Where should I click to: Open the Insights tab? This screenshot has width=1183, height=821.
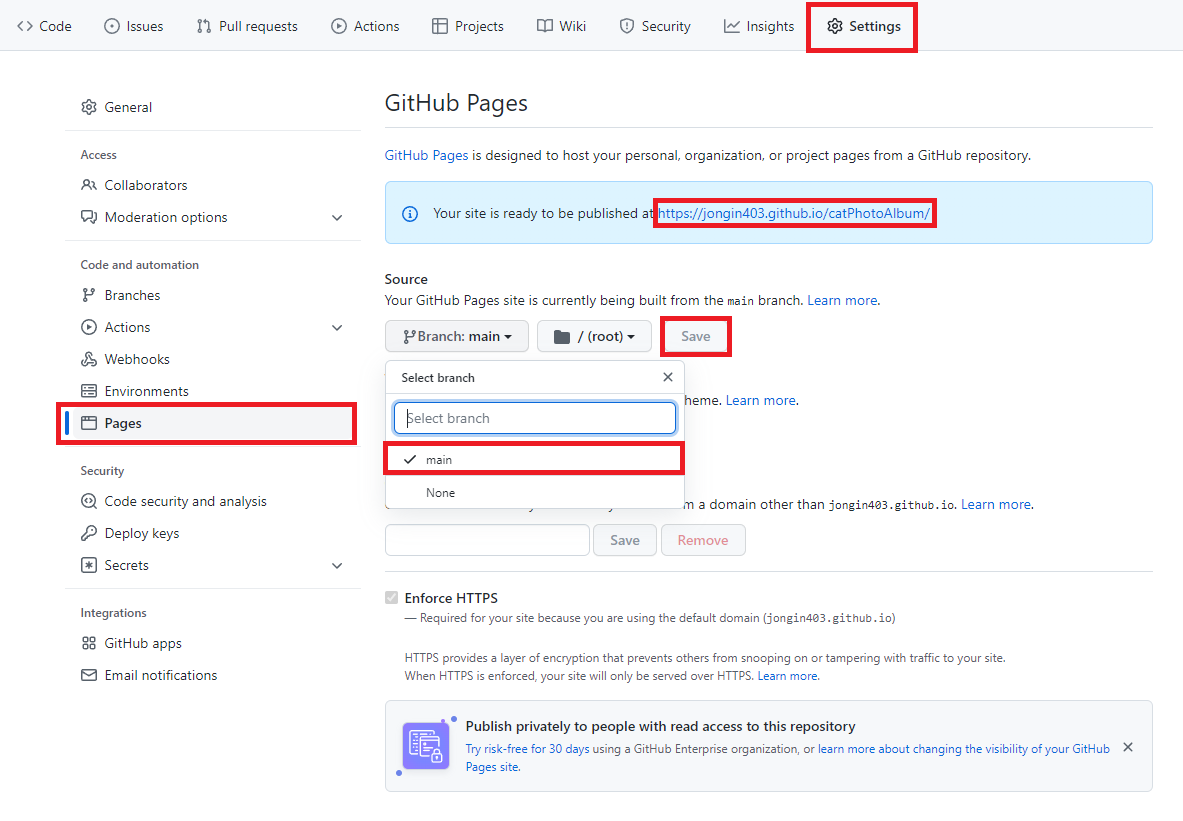tap(759, 26)
